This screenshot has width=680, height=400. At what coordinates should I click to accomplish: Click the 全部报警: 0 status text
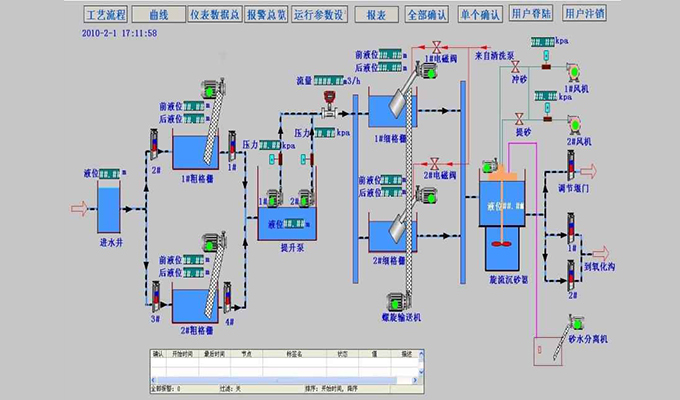[166, 389]
